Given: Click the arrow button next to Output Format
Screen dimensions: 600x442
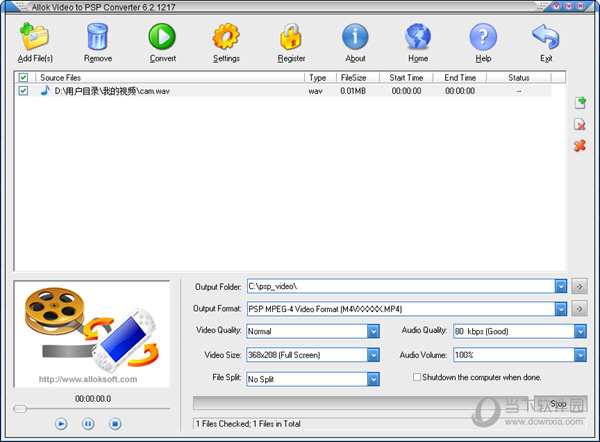Looking at the screenshot, I should coord(579,308).
